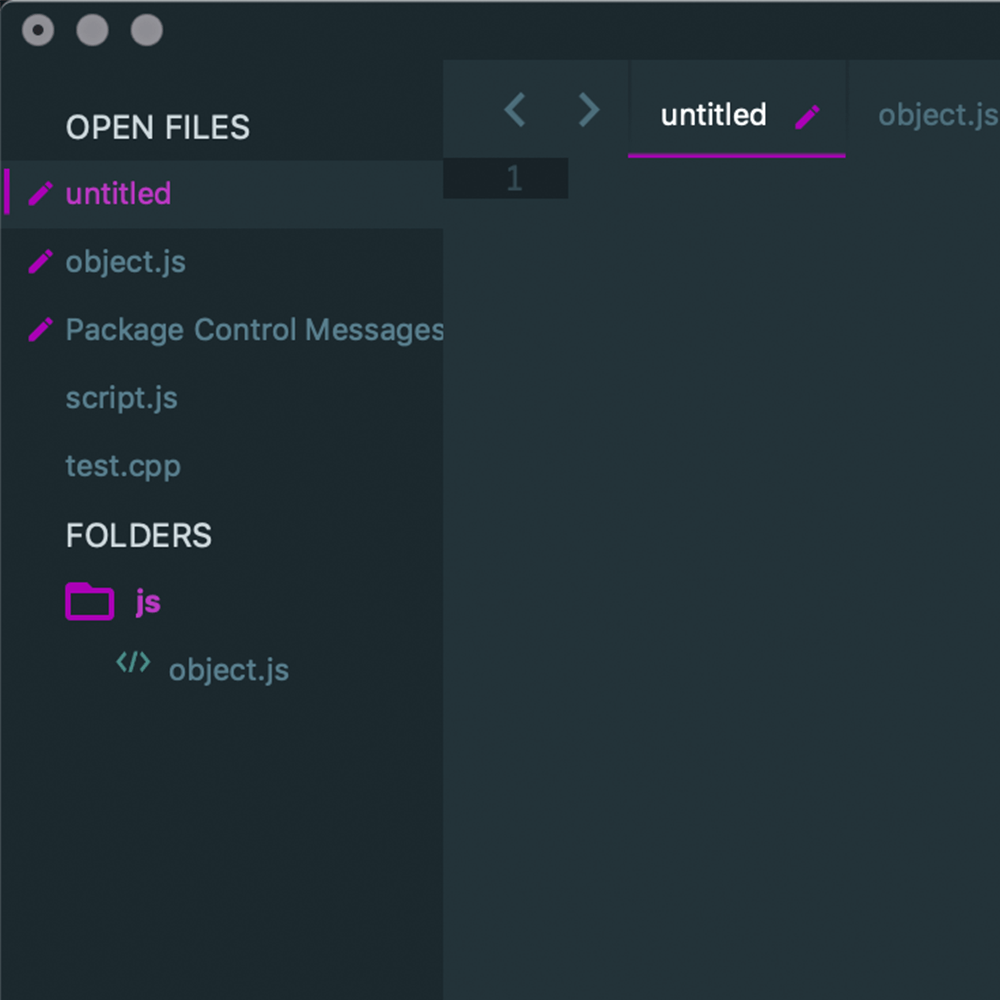Click the pencil icon on untitled tab
1000x1000 pixels.
[807, 117]
